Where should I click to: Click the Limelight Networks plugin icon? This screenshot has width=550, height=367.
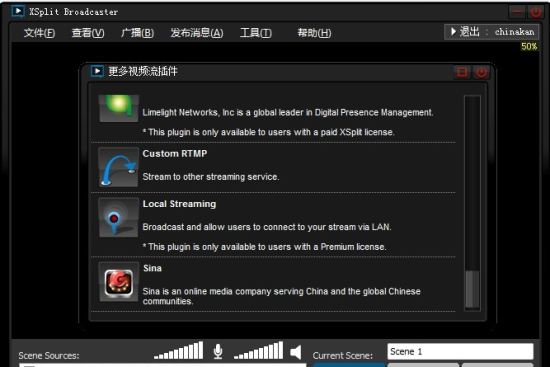pos(119,108)
